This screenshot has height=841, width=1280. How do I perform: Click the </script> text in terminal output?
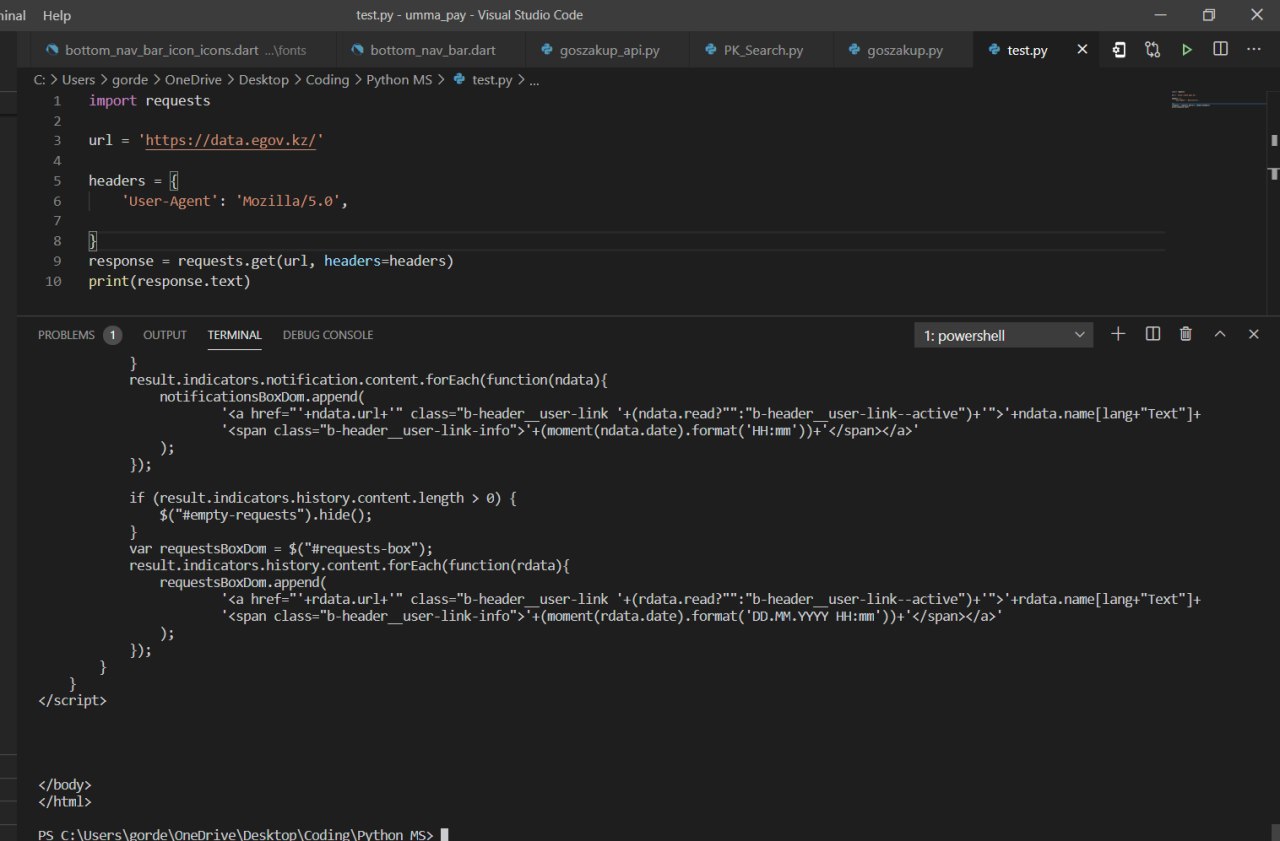click(x=72, y=700)
